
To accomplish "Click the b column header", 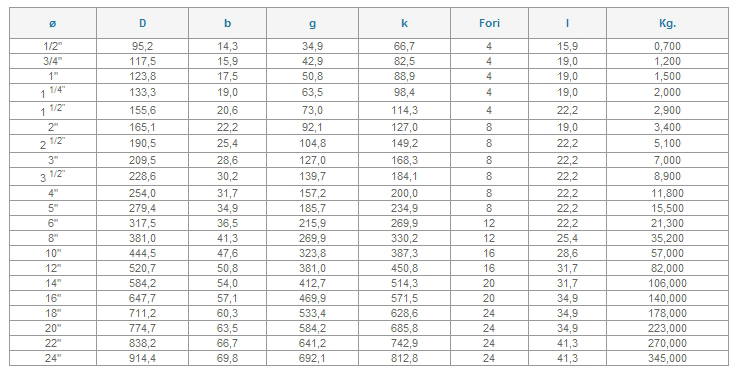I will (x=228, y=23).
